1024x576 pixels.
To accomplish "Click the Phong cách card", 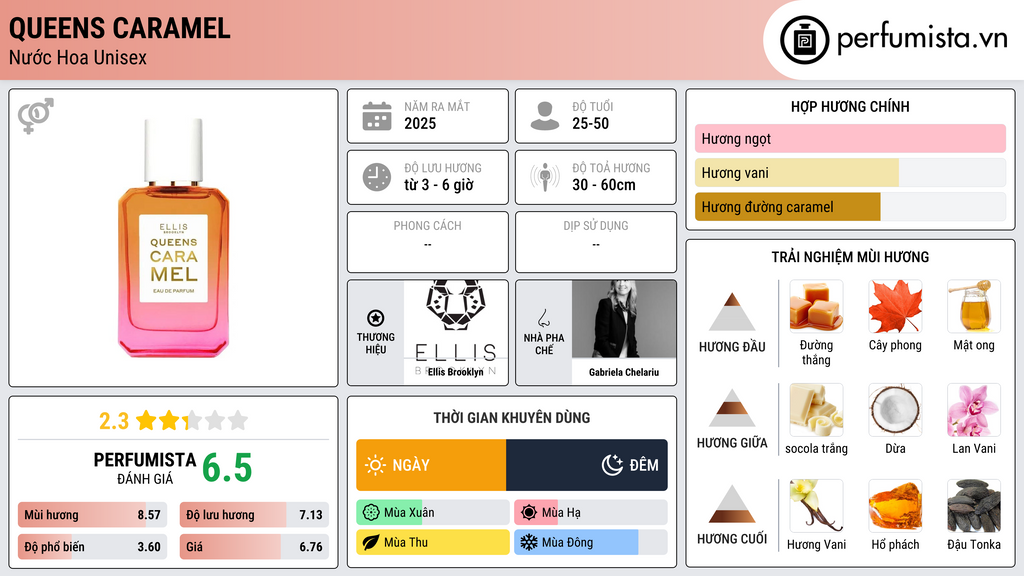I will (428, 242).
